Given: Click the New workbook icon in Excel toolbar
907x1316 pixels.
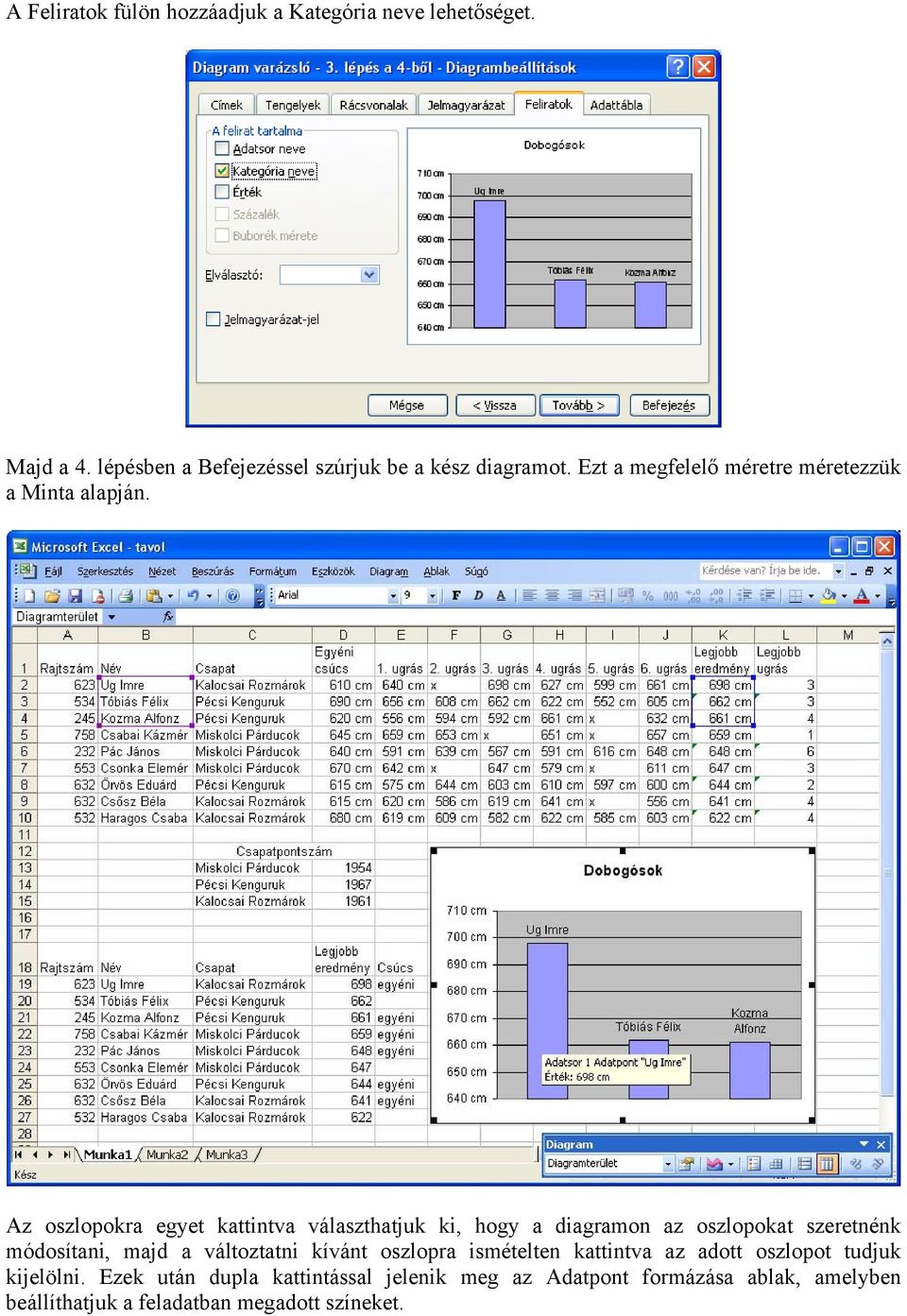Looking at the screenshot, I should (x=29, y=595).
